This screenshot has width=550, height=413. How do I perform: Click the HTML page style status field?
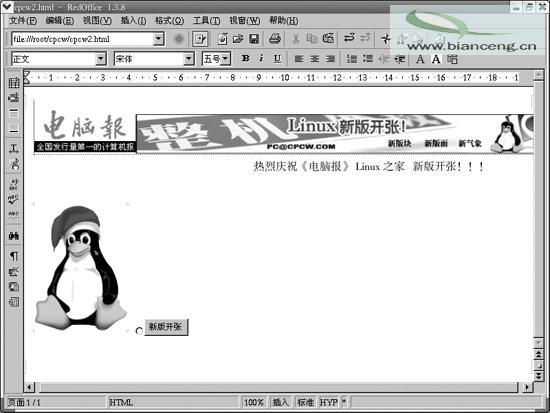173,402
